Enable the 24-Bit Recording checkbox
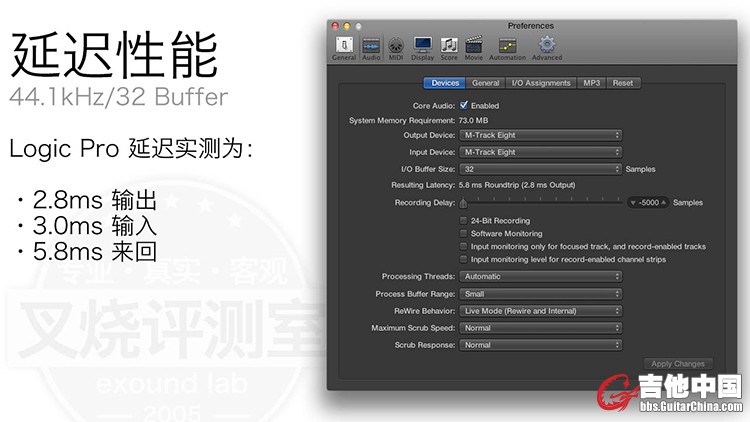 click(x=463, y=221)
